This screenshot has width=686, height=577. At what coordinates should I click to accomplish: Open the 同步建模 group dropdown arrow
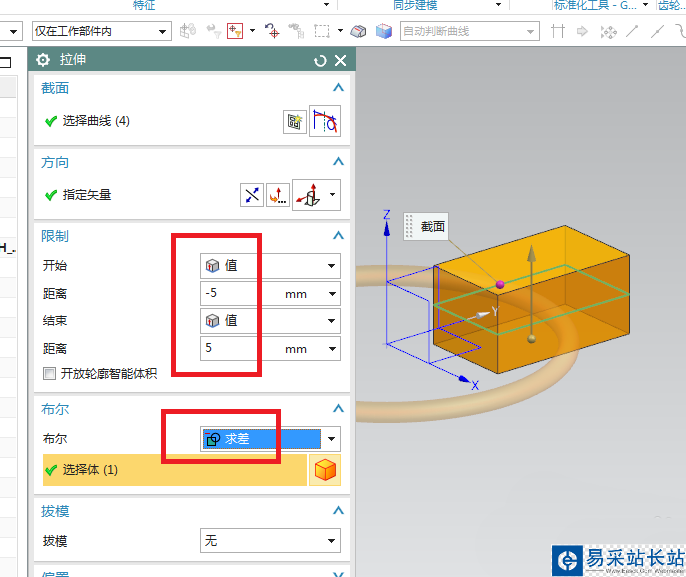pyautogui.click(x=498, y=4)
